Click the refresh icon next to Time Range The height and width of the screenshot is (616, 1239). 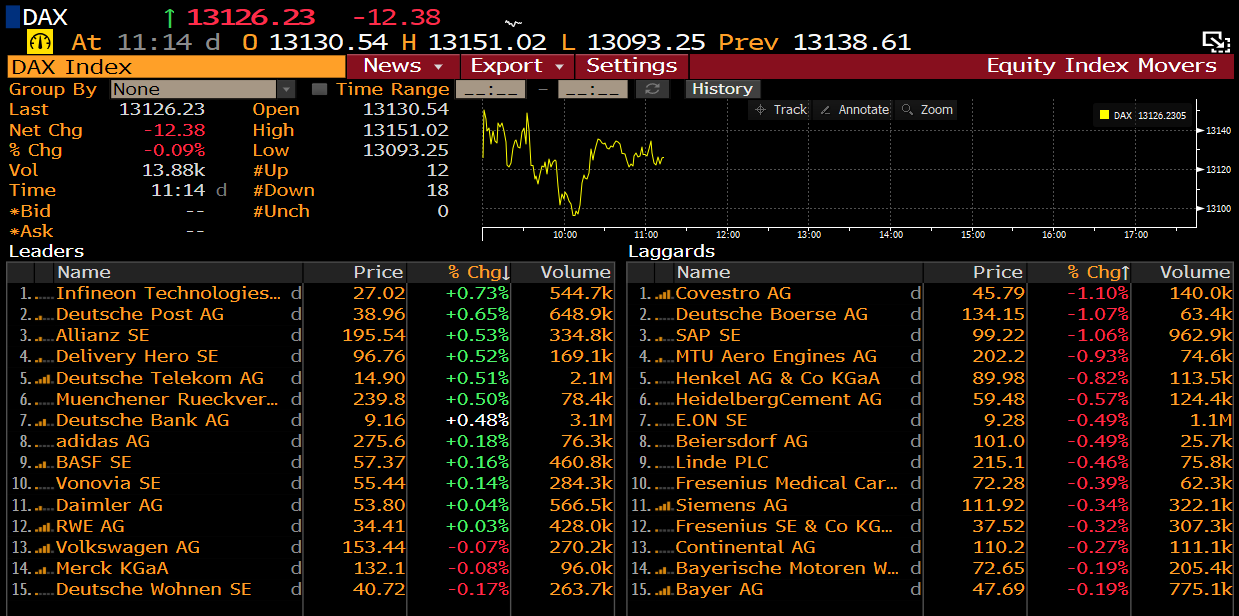pyautogui.click(x=652, y=89)
